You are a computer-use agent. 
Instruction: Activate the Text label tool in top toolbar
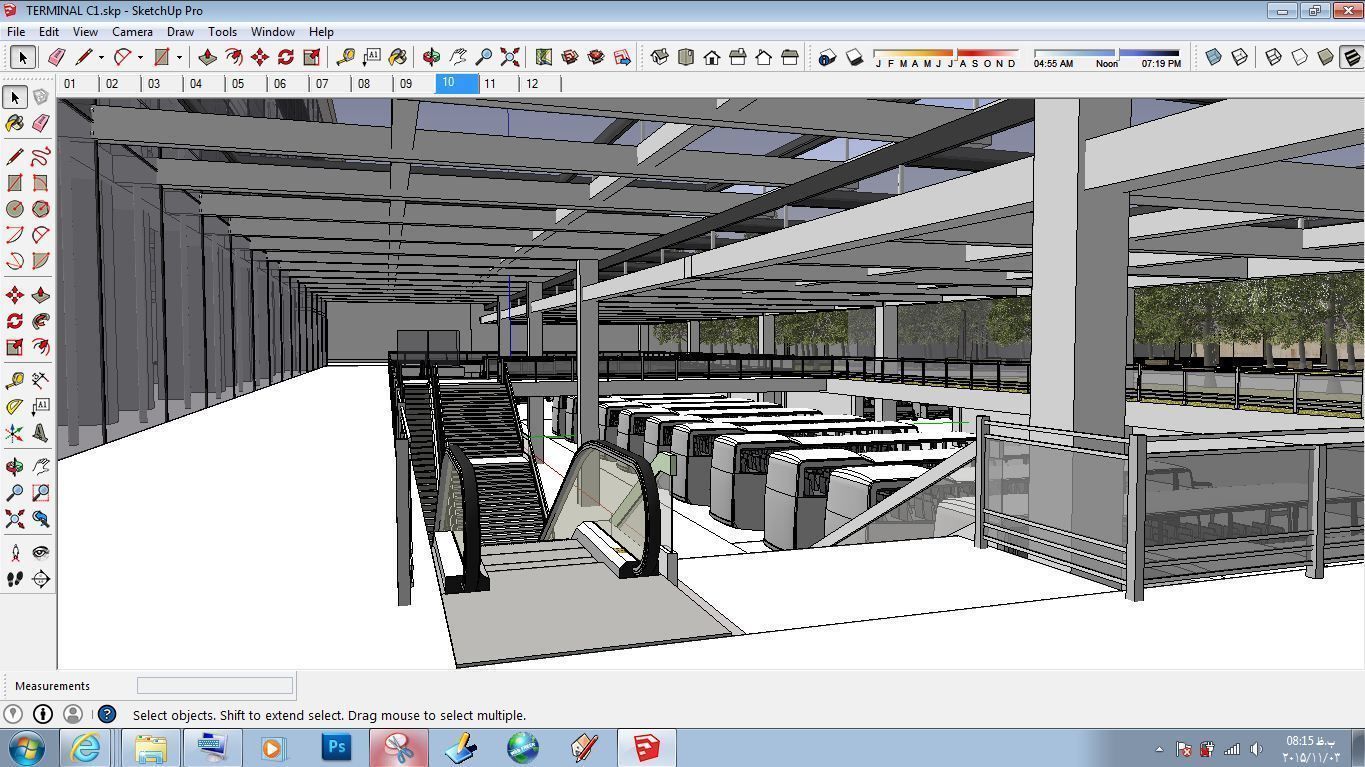[x=372, y=58]
